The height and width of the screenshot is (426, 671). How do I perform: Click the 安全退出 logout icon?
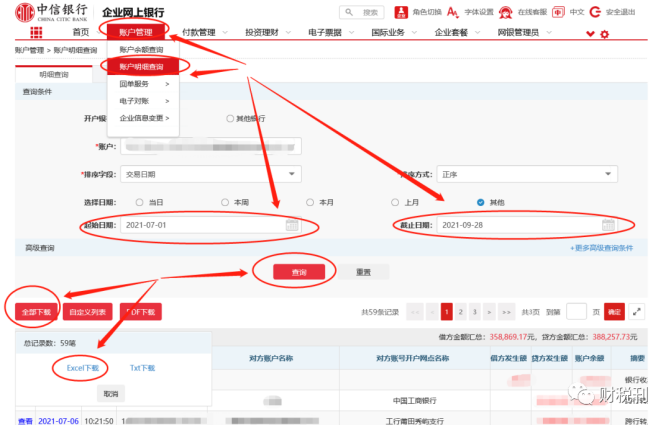click(x=595, y=12)
